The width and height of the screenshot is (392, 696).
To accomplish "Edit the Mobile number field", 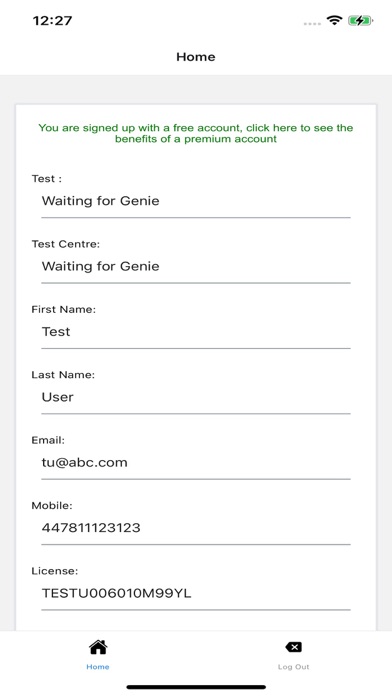I will 196,527.
